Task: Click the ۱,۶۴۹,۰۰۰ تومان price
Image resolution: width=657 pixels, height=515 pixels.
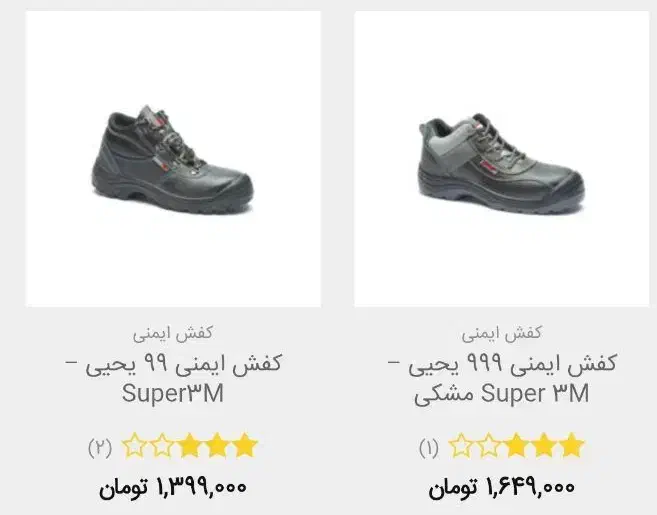Action: coord(501,487)
